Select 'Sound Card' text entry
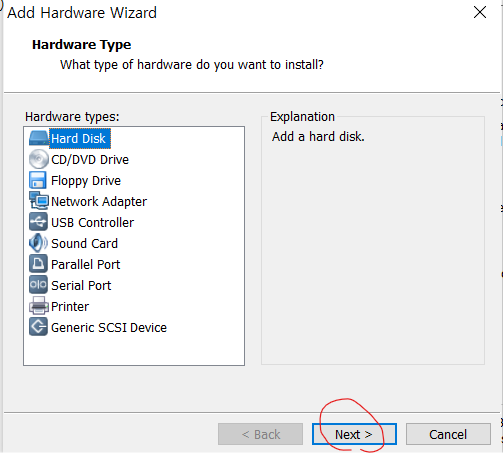Viewport: 503px width, 454px height. (x=85, y=244)
